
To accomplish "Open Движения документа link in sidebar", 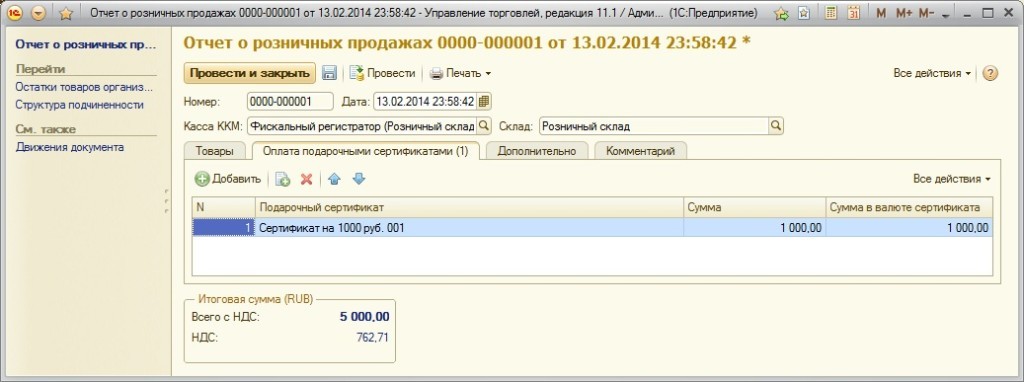I will 70,148.
